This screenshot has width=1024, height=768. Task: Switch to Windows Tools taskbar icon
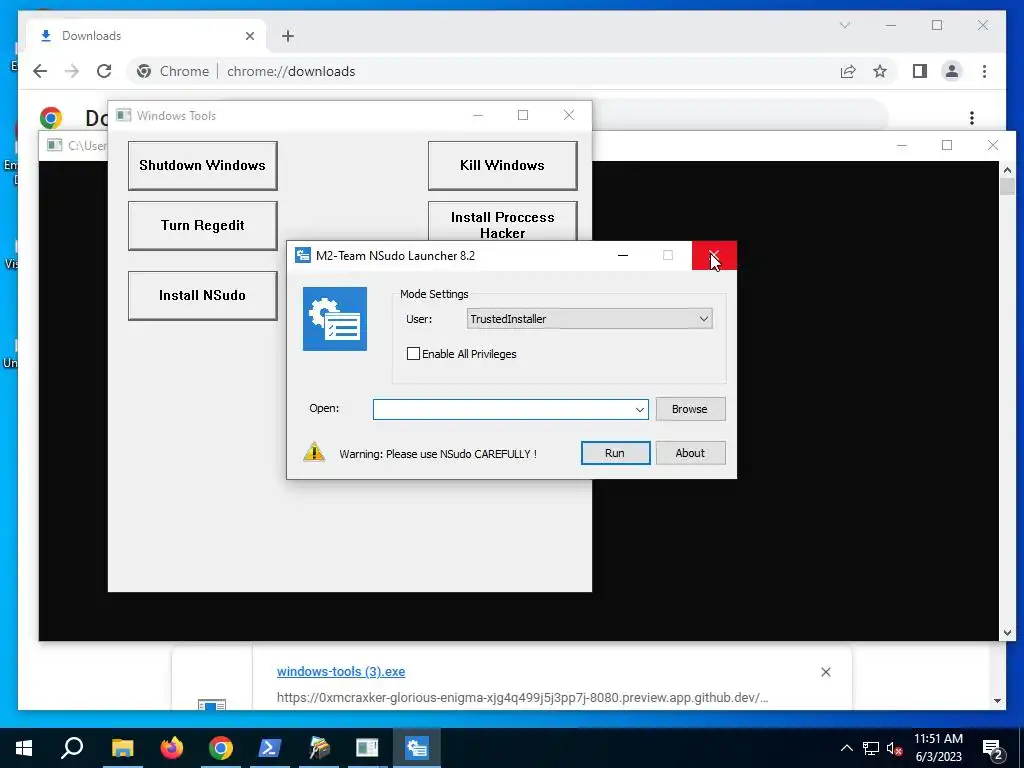point(367,748)
